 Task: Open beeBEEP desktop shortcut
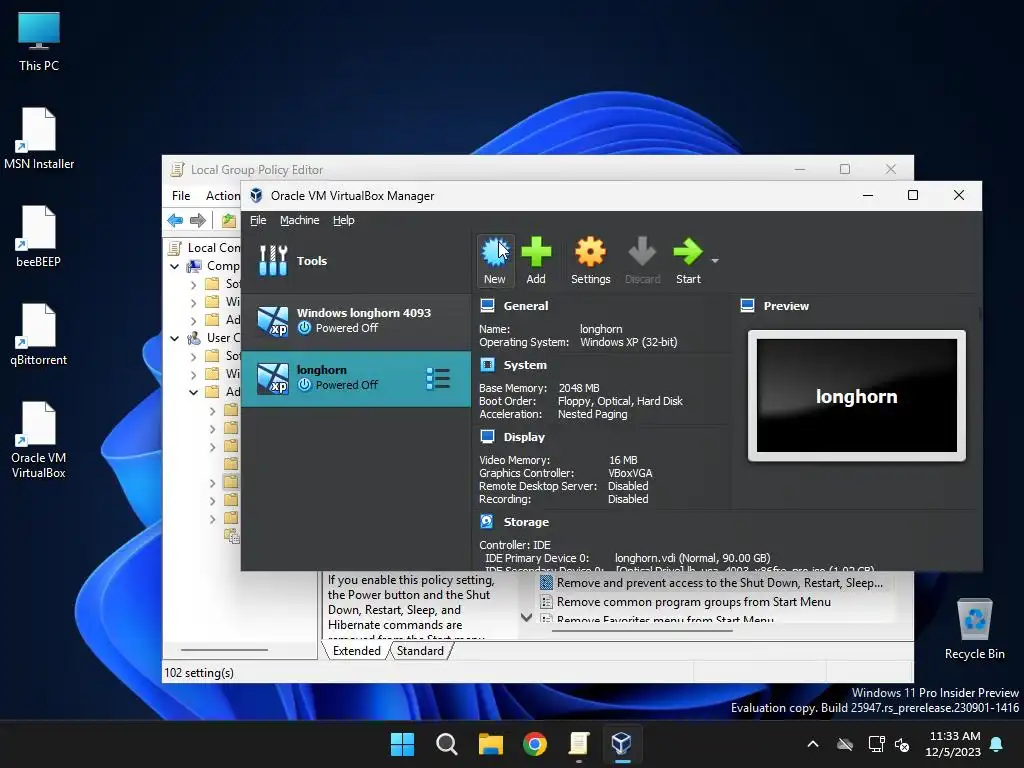coord(39,237)
